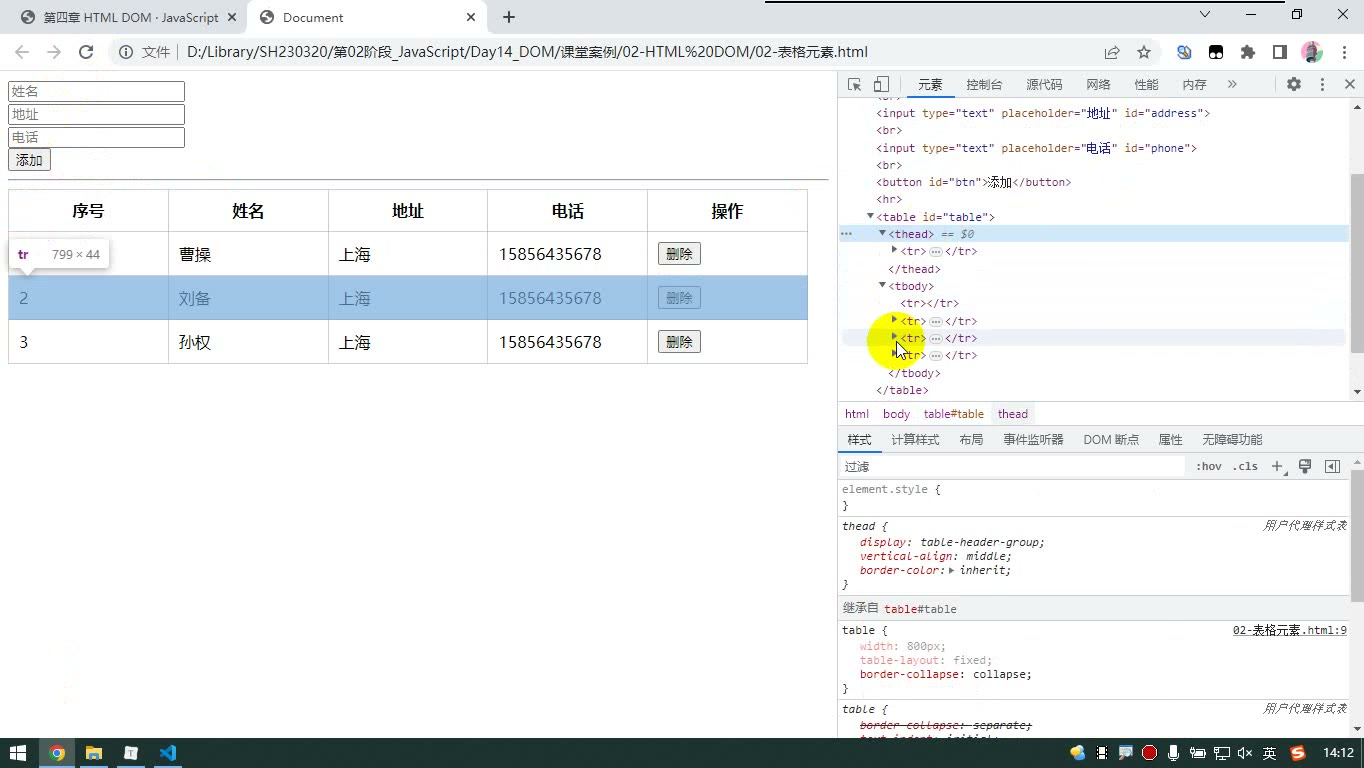Select table#table in the DOM breadcrumb

click(953, 414)
